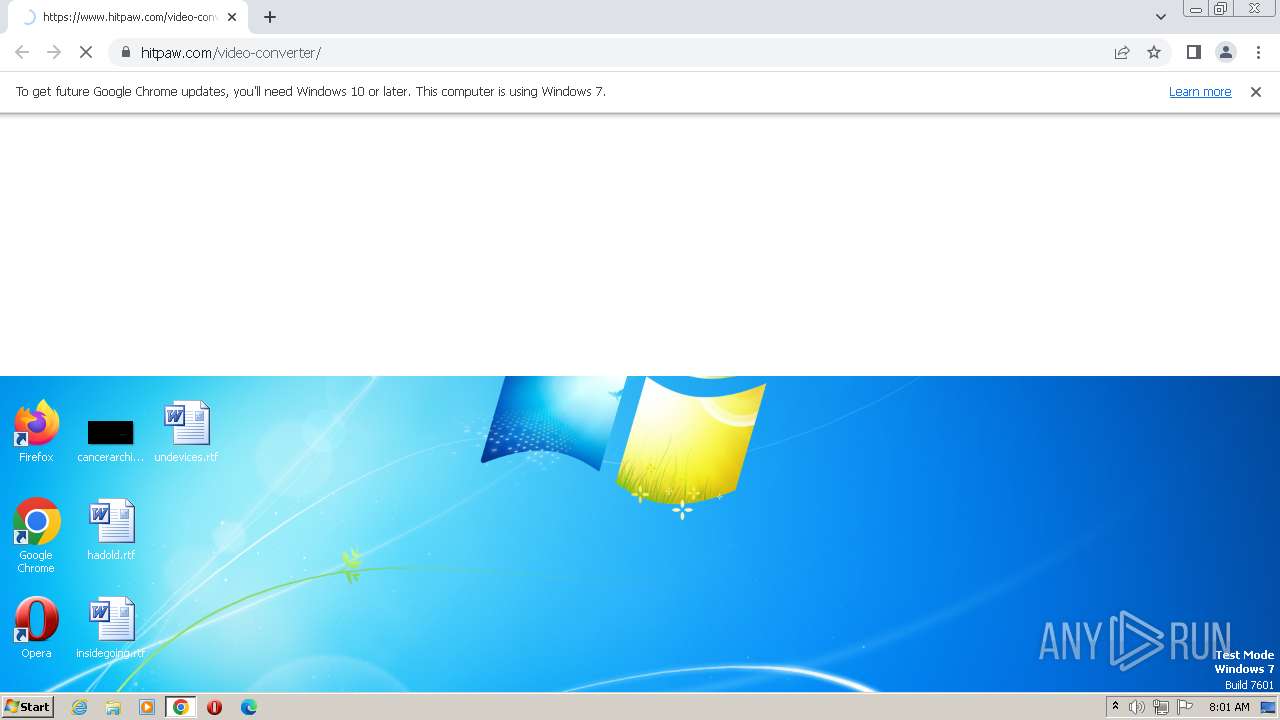Select undevices.rtf desktop file
Screen dimensions: 1280x720
tap(186, 432)
